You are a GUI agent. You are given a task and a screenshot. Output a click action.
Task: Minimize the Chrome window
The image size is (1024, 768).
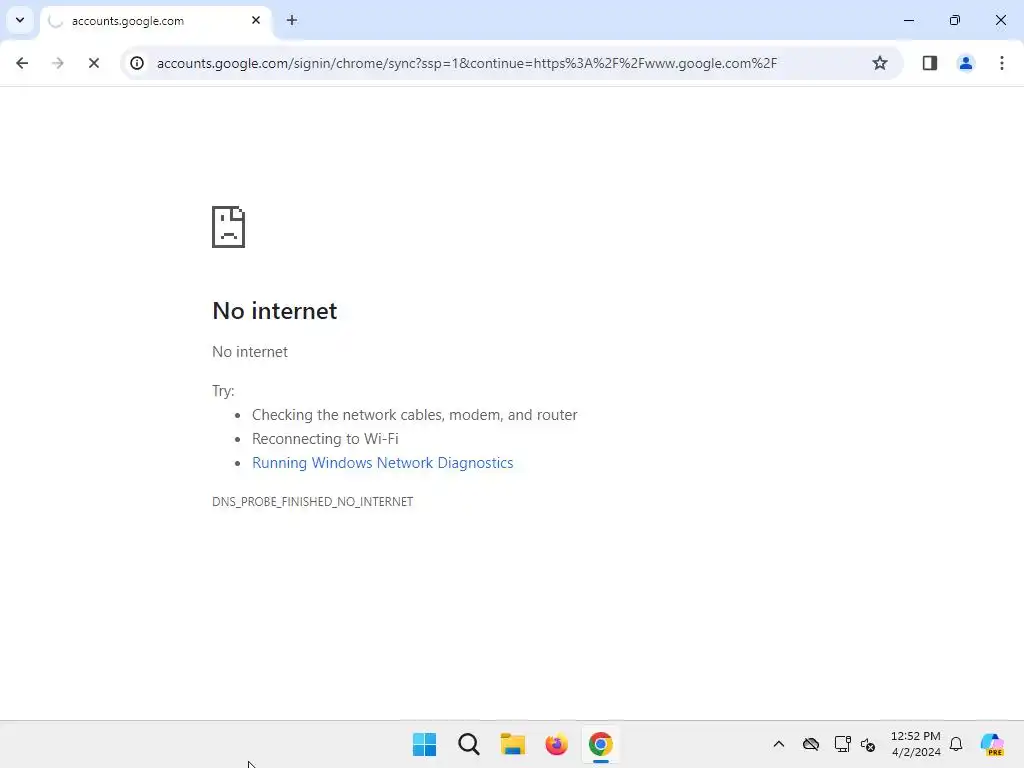(908, 20)
